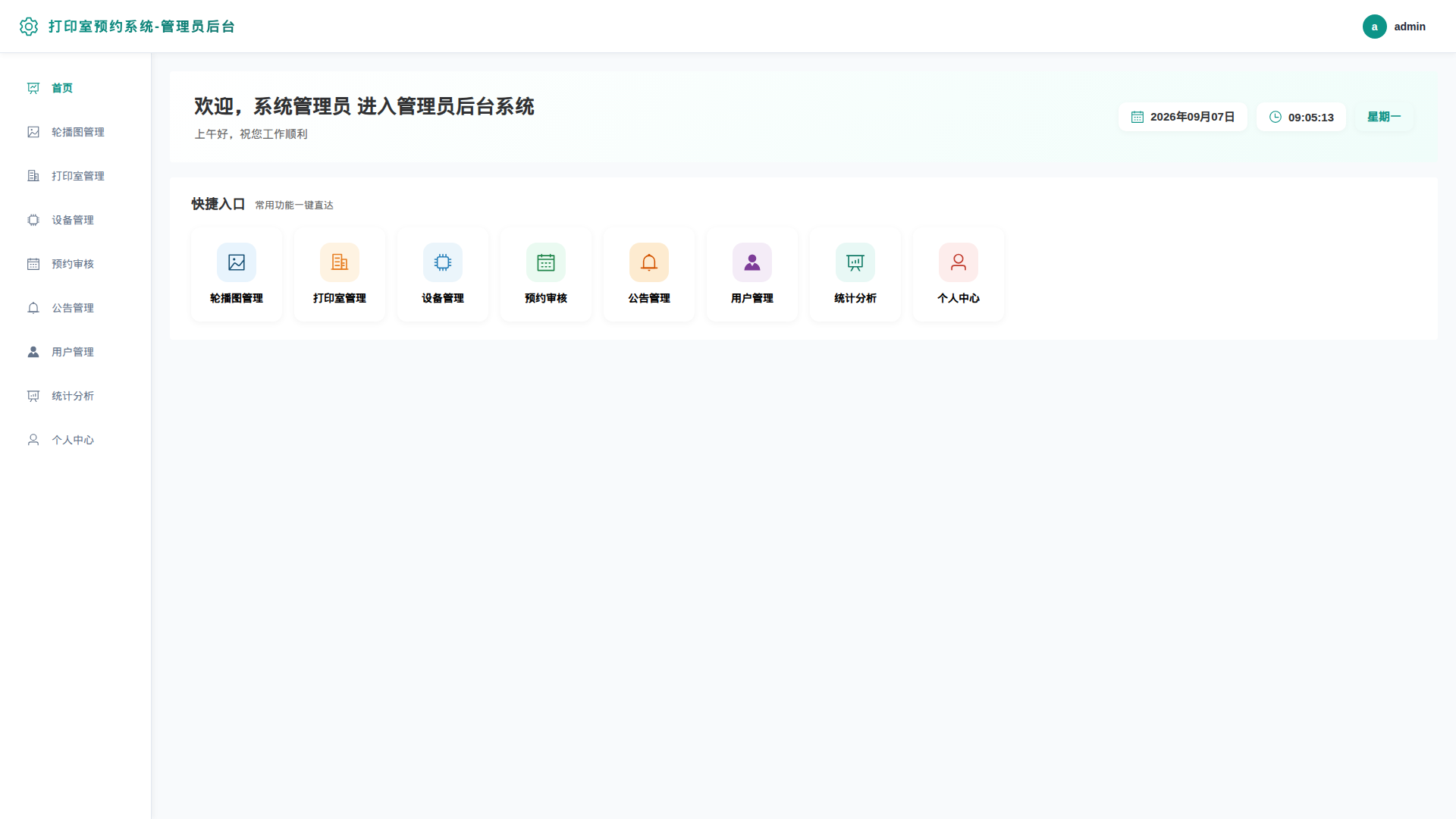Image resolution: width=1456 pixels, height=819 pixels.
Task: Click the clock icon beside the time
Action: tap(1276, 117)
